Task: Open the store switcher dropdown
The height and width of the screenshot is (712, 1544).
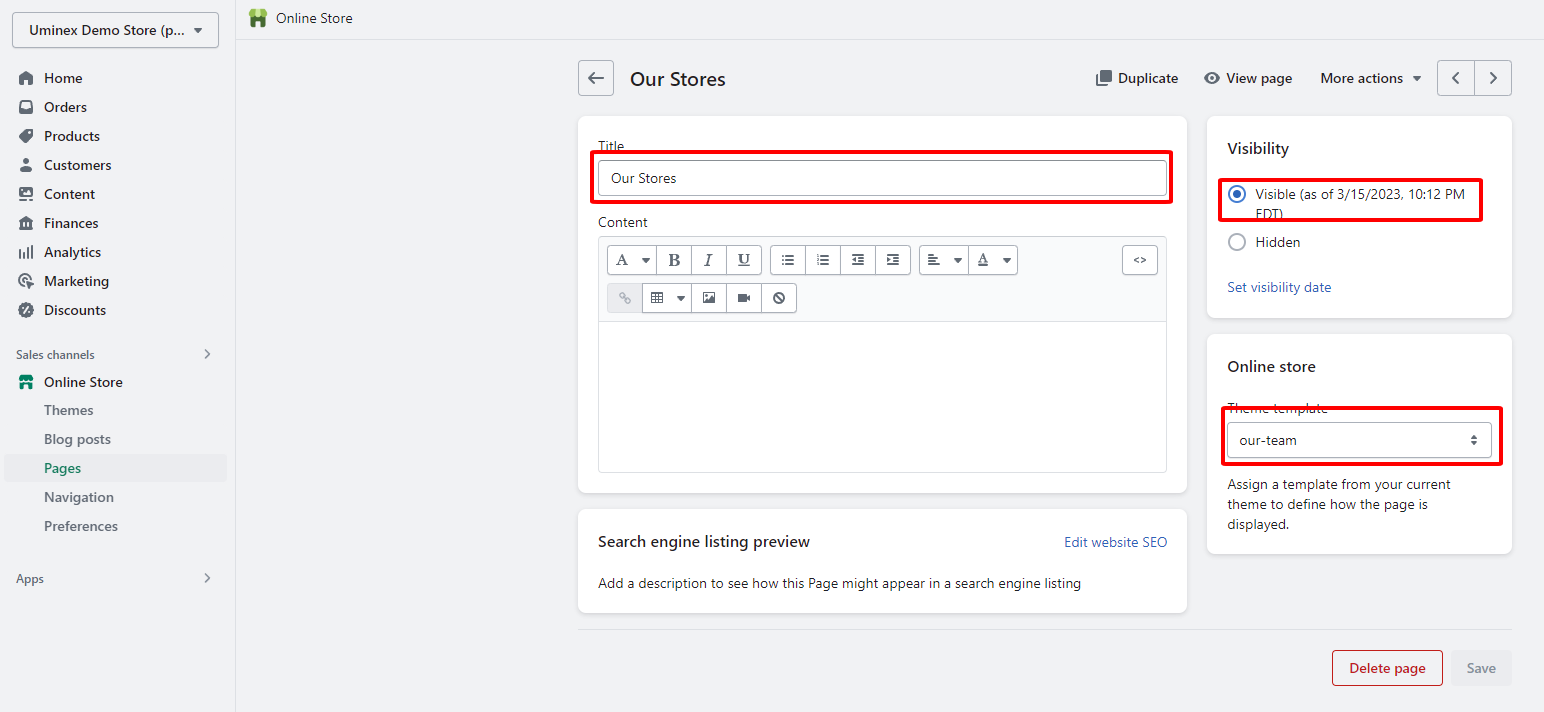Action: pyautogui.click(x=115, y=30)
